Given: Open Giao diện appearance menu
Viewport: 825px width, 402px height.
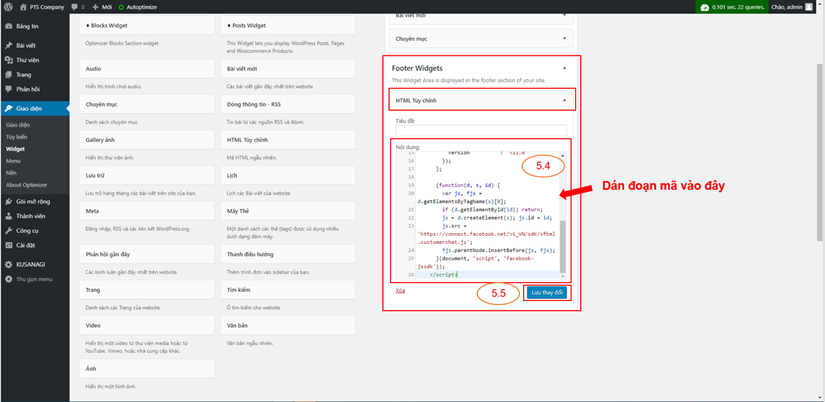Looking at the screenshot, I should click(34, 108).
